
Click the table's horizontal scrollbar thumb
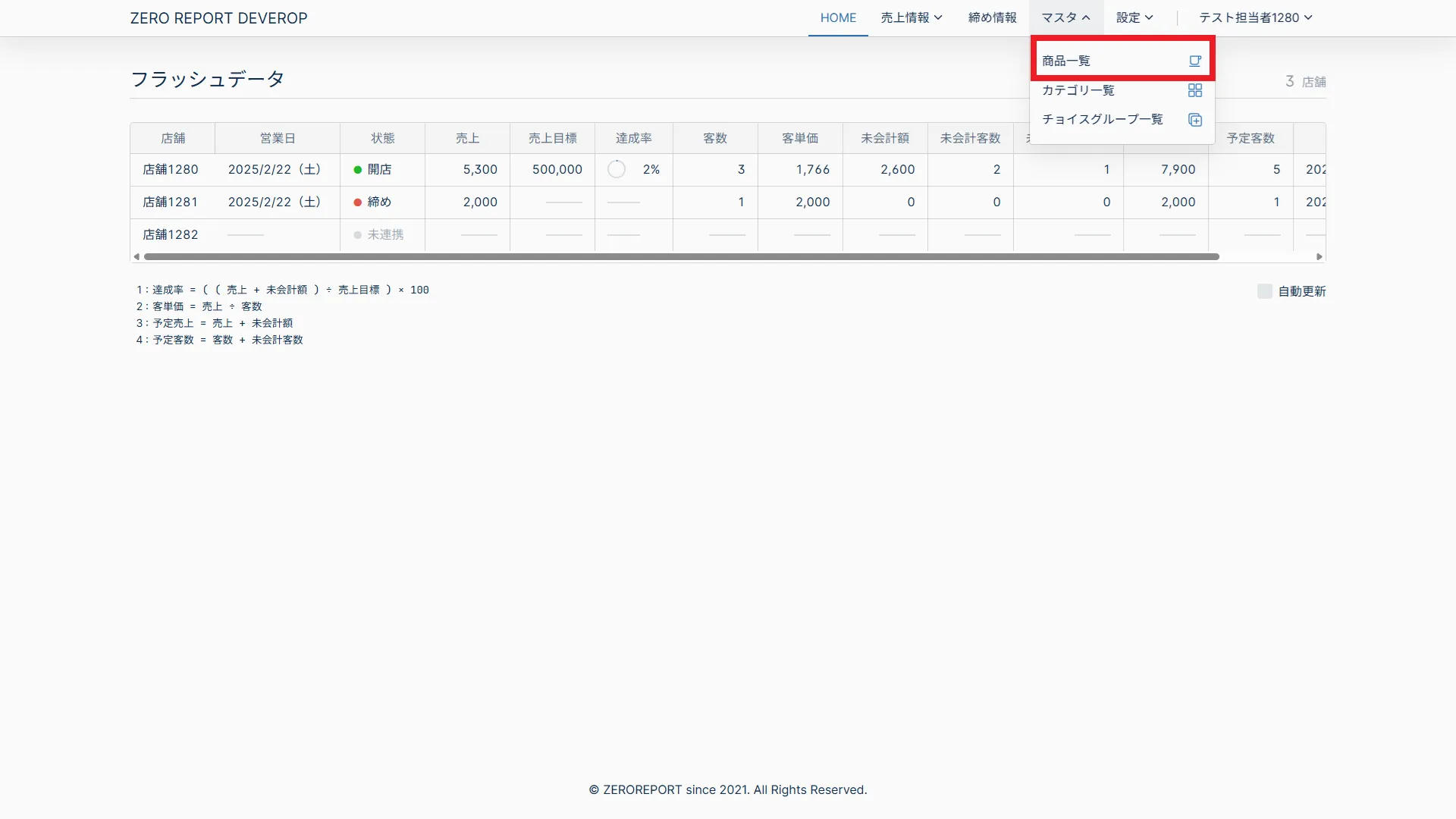click(681, 257)
